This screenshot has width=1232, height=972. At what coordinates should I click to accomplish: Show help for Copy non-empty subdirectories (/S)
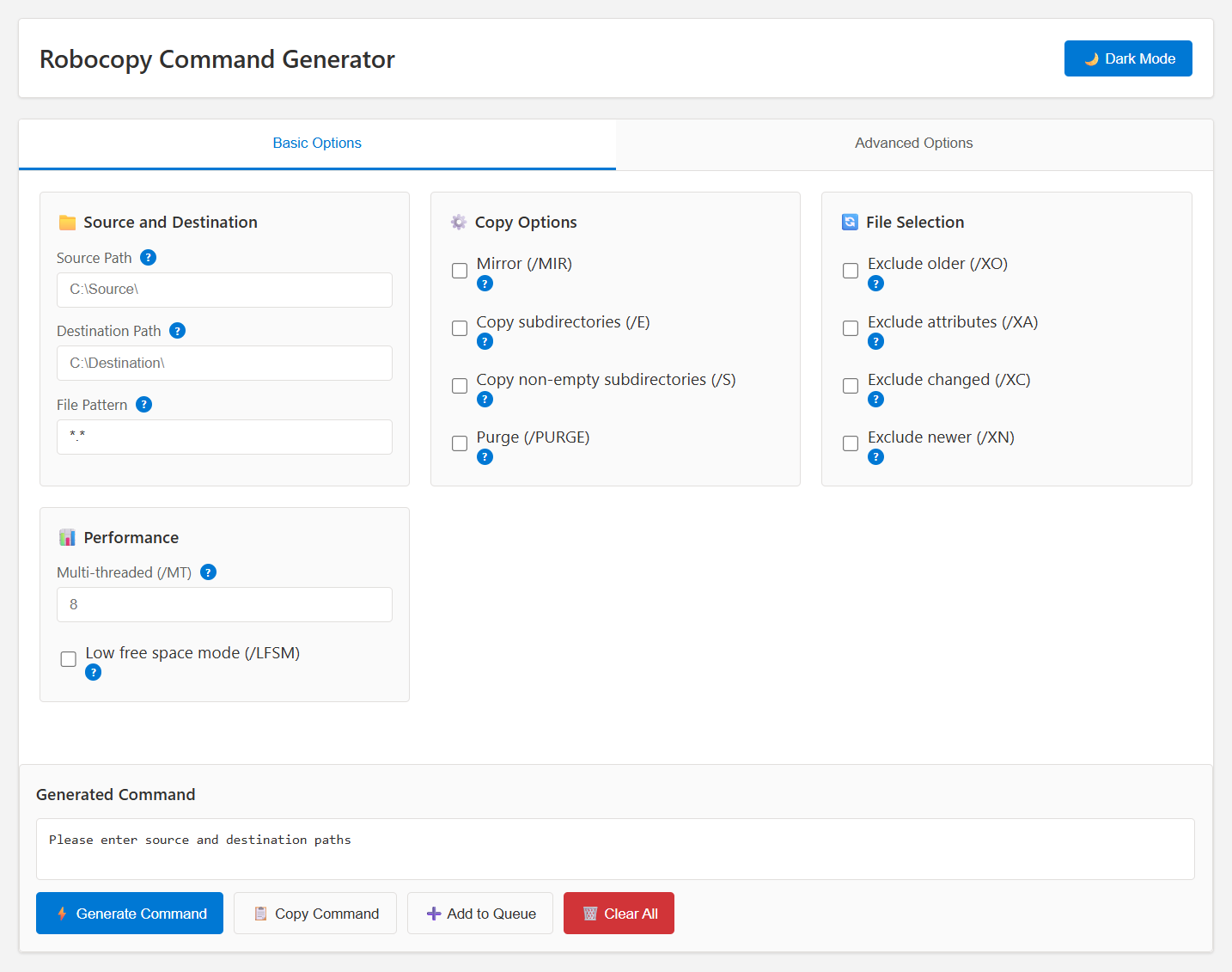pos(485,399)
